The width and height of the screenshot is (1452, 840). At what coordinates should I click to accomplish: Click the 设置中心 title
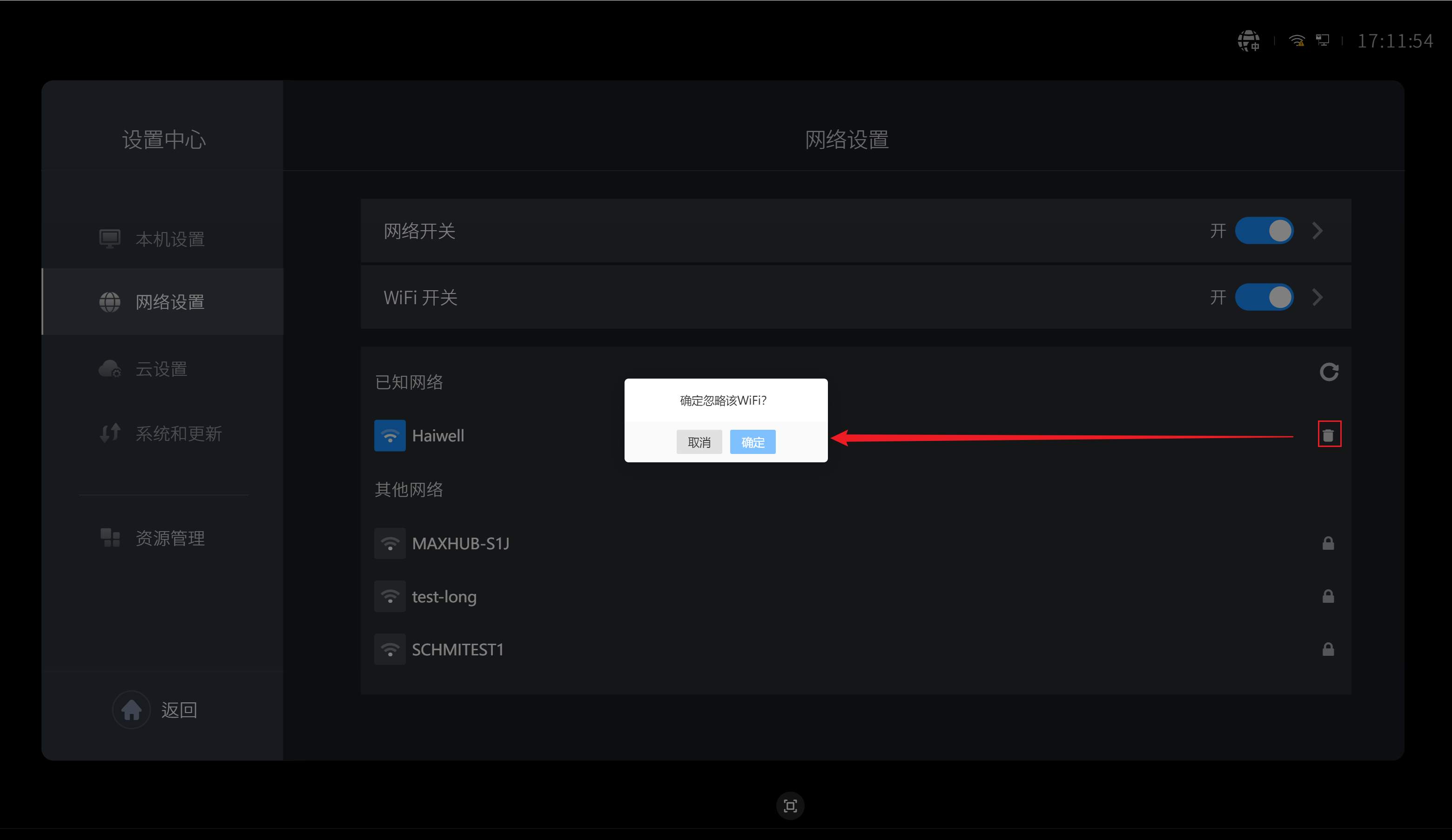tap(164, 140)
